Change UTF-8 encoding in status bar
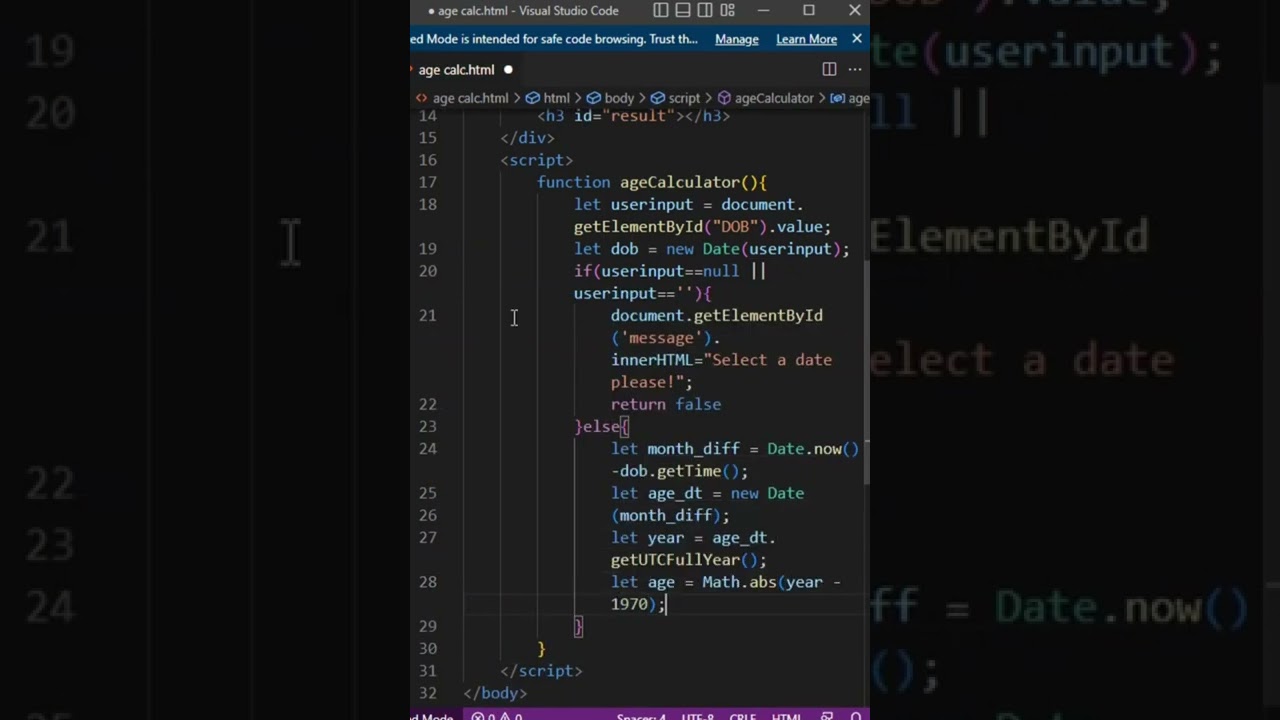This screenshot has height=720, width=1280. 698,716
